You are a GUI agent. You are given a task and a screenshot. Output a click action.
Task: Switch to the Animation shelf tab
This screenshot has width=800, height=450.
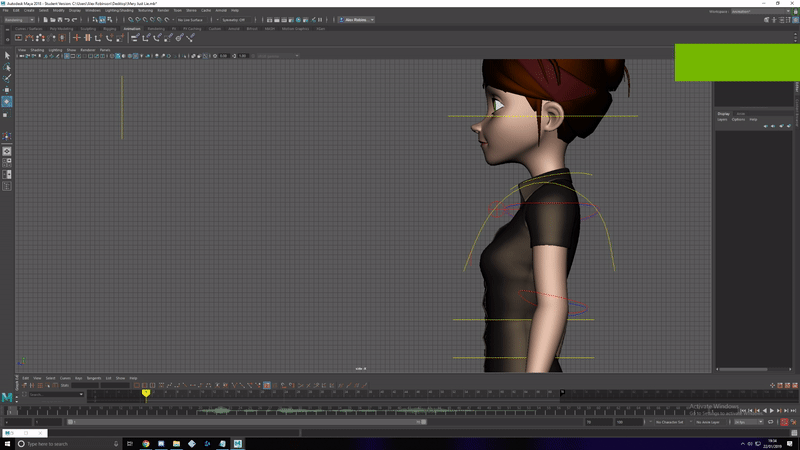coord(132,29)
